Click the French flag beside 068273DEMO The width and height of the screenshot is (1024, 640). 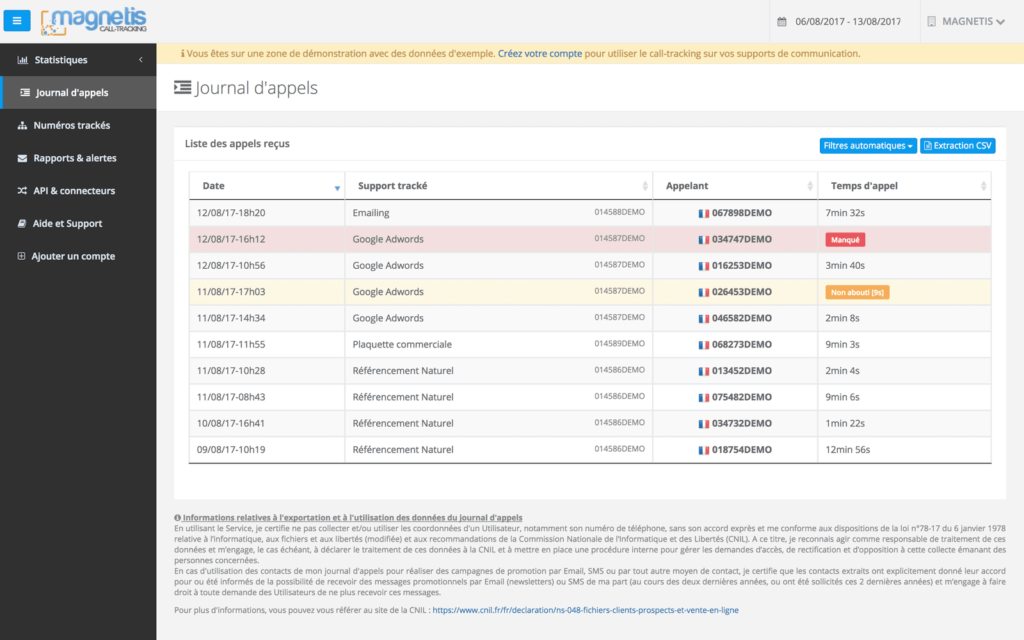[x=703, y=345]
